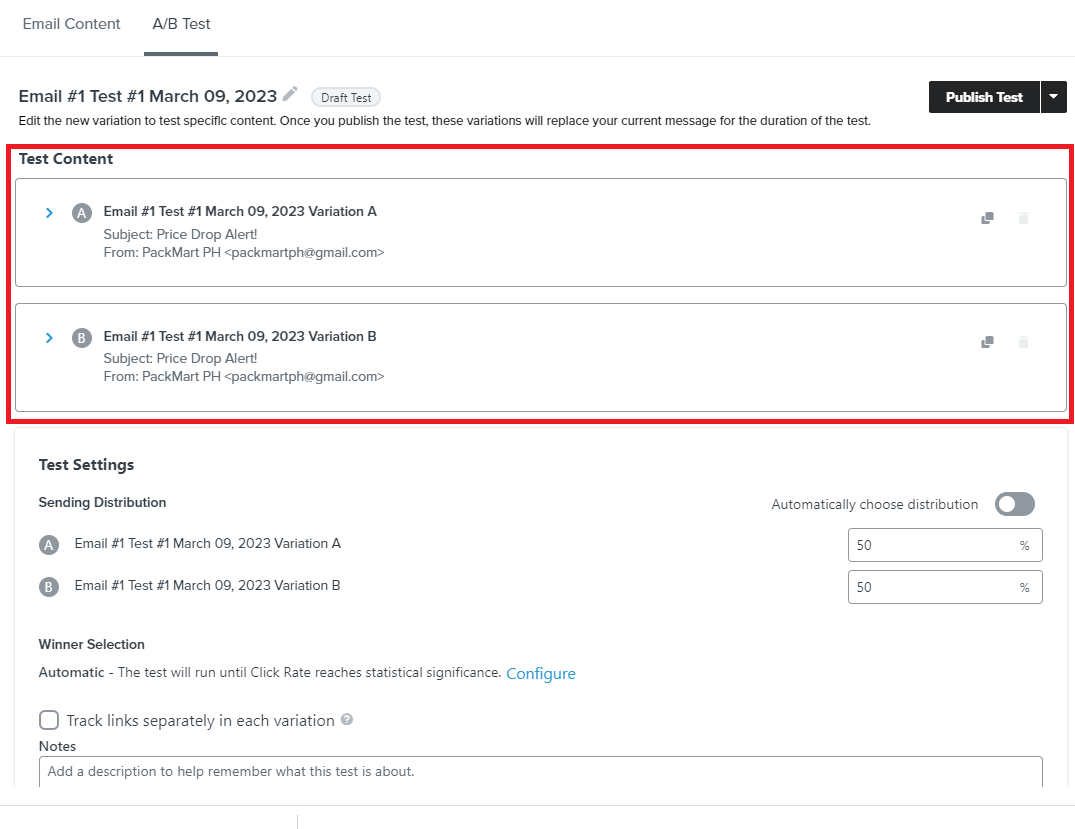
Task: Enable Automatically choose distribution toggle
Action: (x=1015, y=504)
